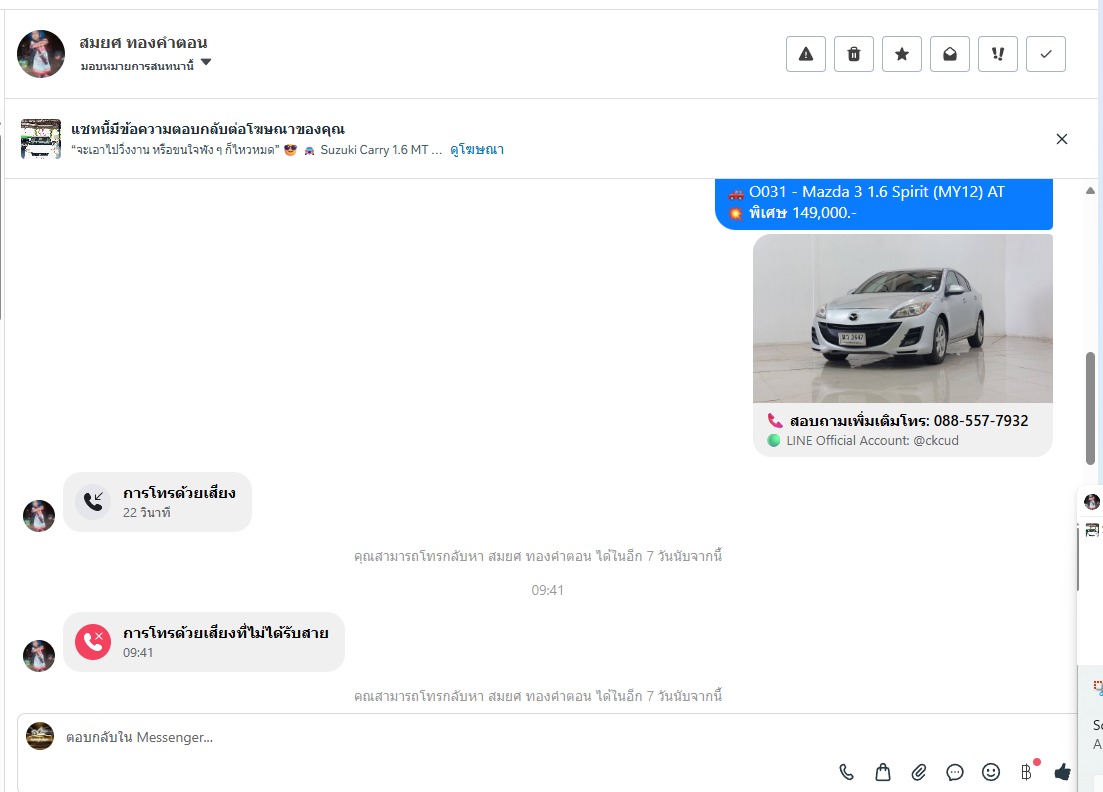Viewport: 1103px width, 792px height.
Task: Open shopping bag products icon
Action: pyautogui.click(x=883, y=772)
